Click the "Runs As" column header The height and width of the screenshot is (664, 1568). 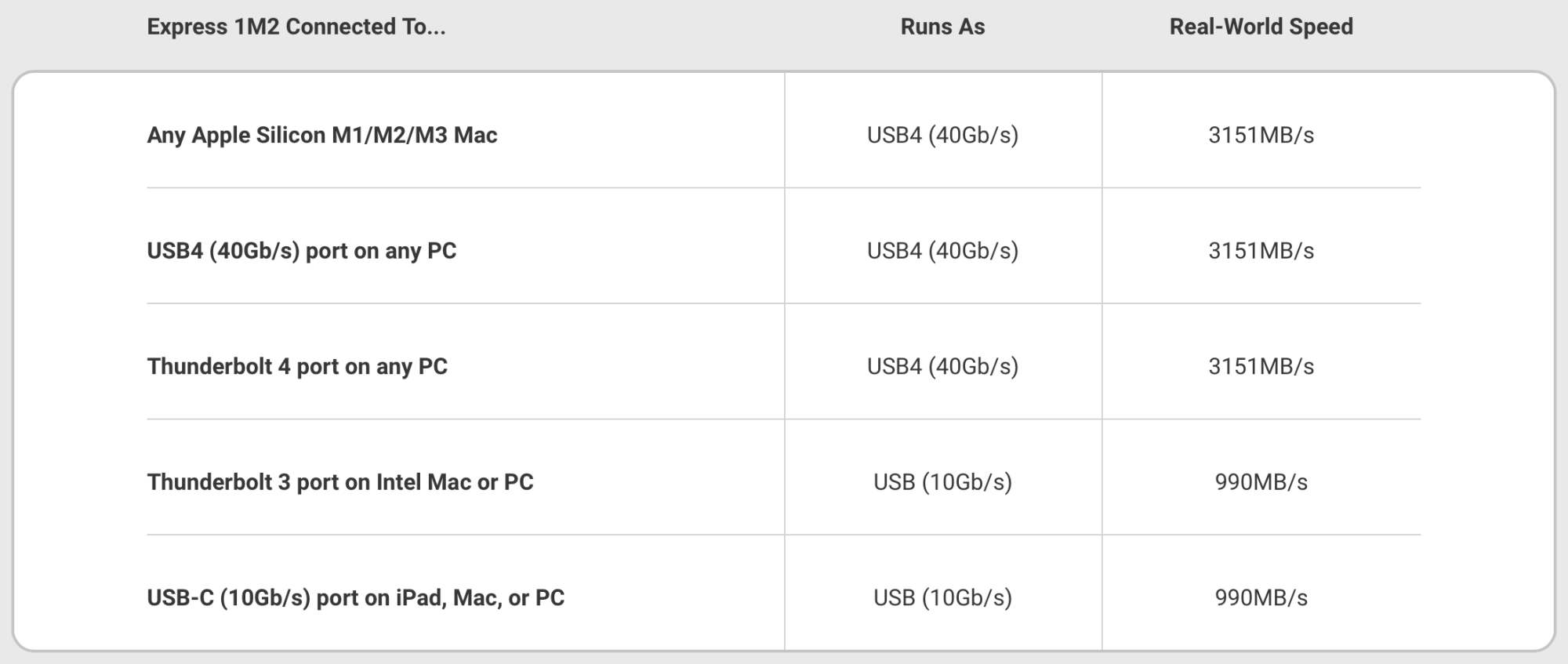pyautogui.click(x=942, y=27)
